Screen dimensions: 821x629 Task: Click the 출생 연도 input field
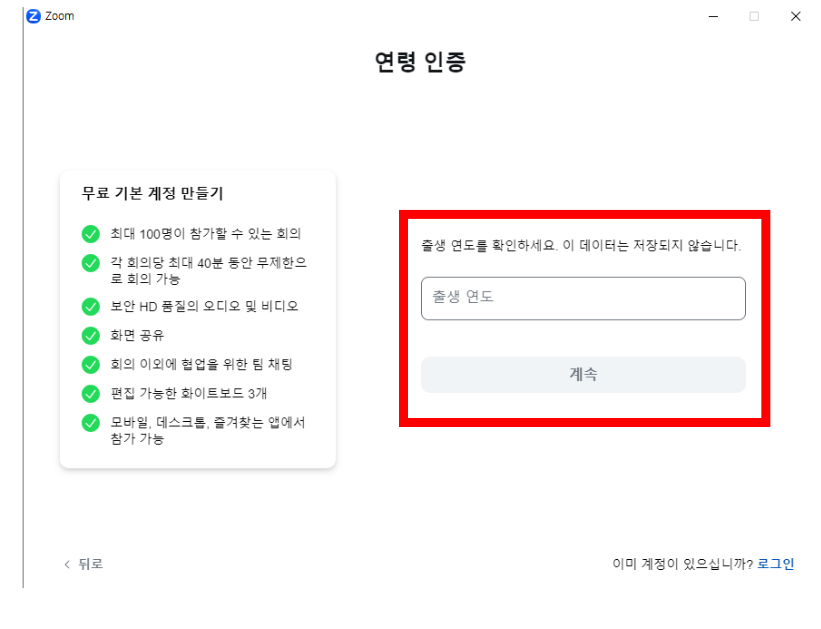[583, 298]
